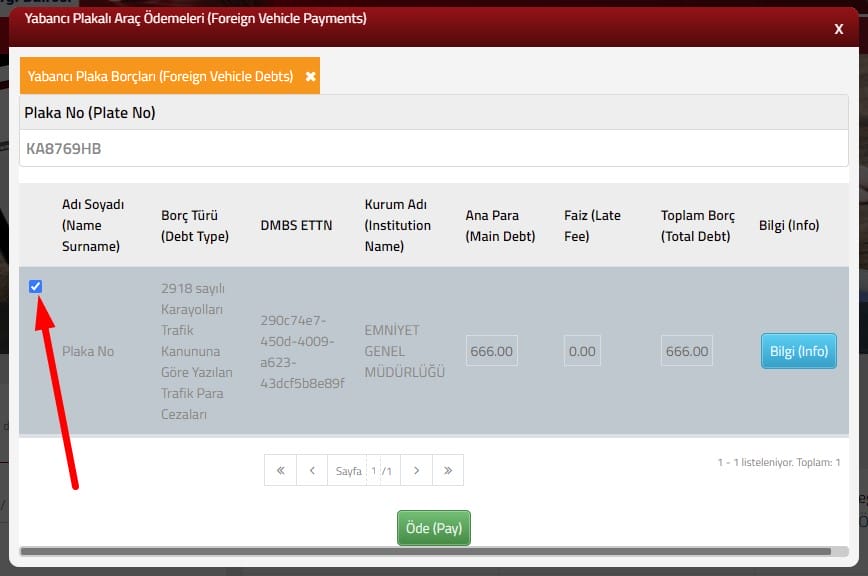The width and height of the screenshot is (868, 576).
Task: Click the Ana Para 666.00 field
Action: click(x=491, y=351)
